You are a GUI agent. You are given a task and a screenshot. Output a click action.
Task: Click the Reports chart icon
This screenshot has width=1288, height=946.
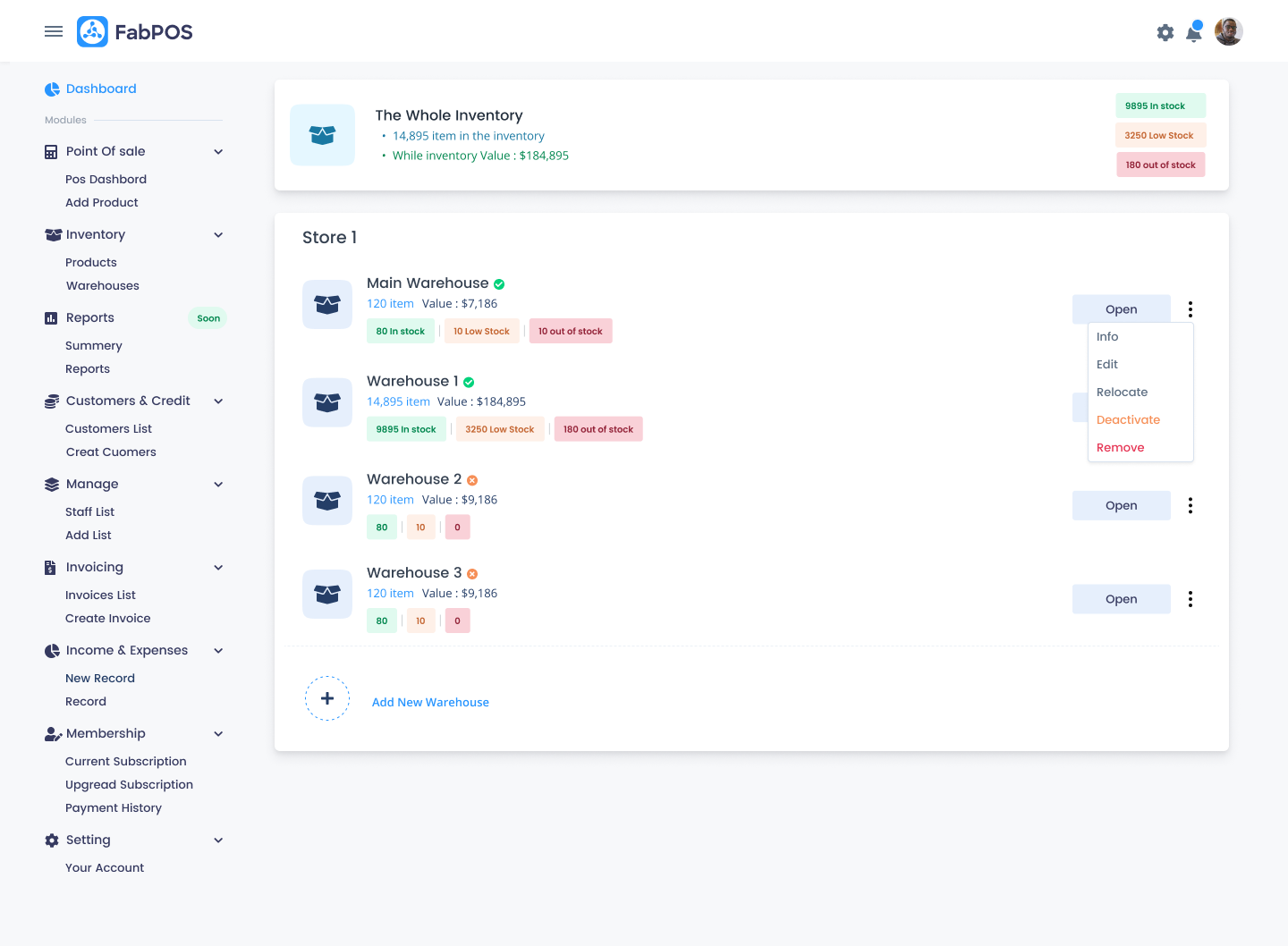51,318
